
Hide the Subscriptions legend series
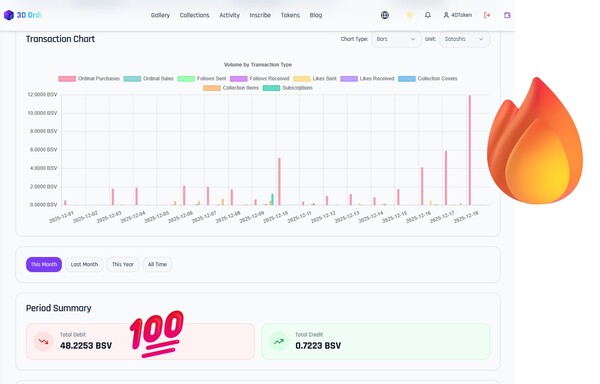click(288, 88)
